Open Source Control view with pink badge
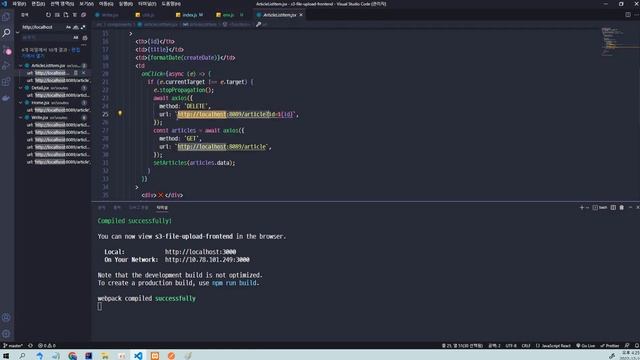 coord(7,51)
